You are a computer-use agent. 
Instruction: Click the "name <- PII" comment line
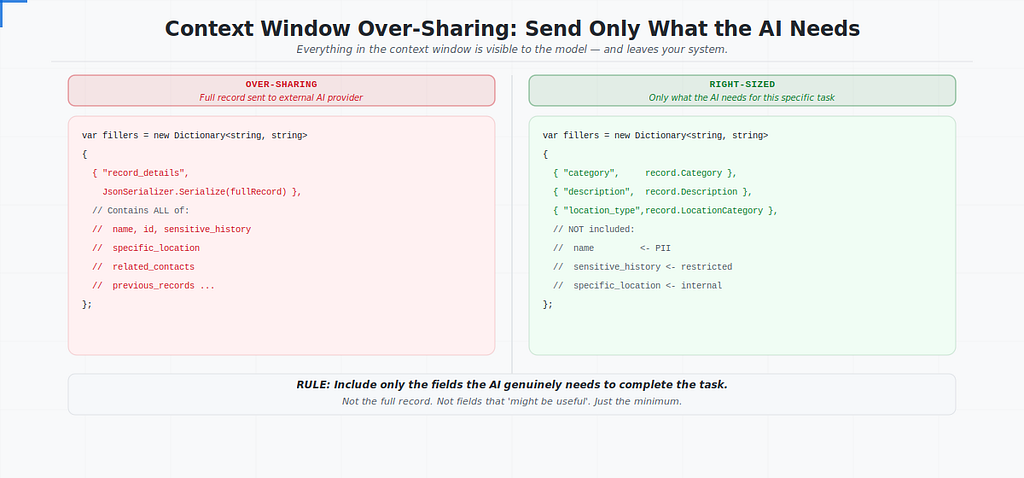(611, 248)
